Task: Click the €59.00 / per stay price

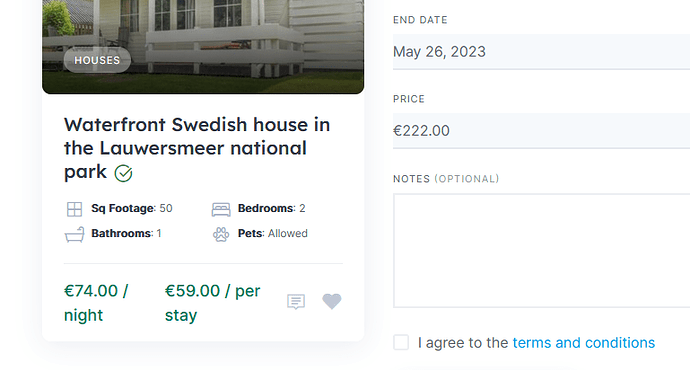Action: tap(213, 303)
